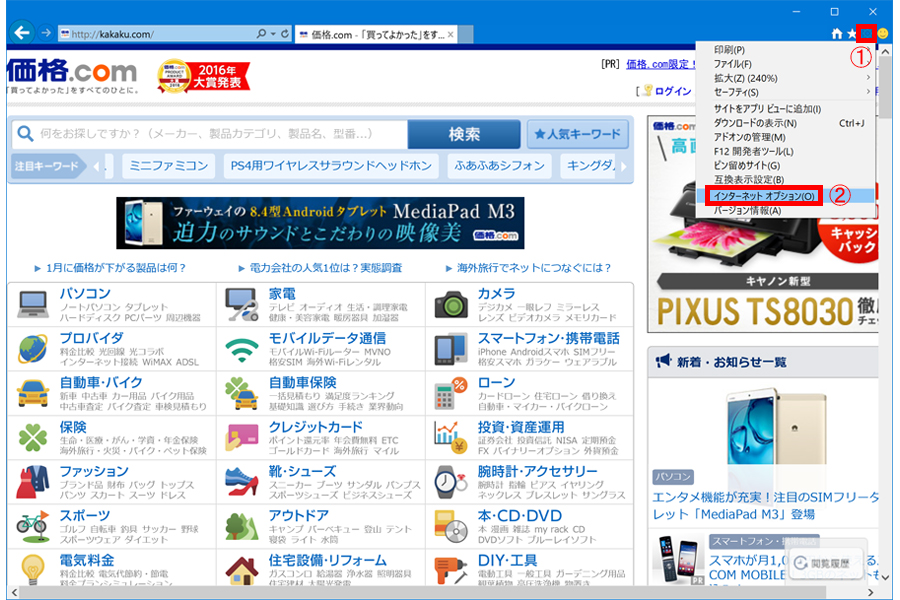Expand the 拡大(Z) zoom submenu
The image size is (900, 600).
787,78
